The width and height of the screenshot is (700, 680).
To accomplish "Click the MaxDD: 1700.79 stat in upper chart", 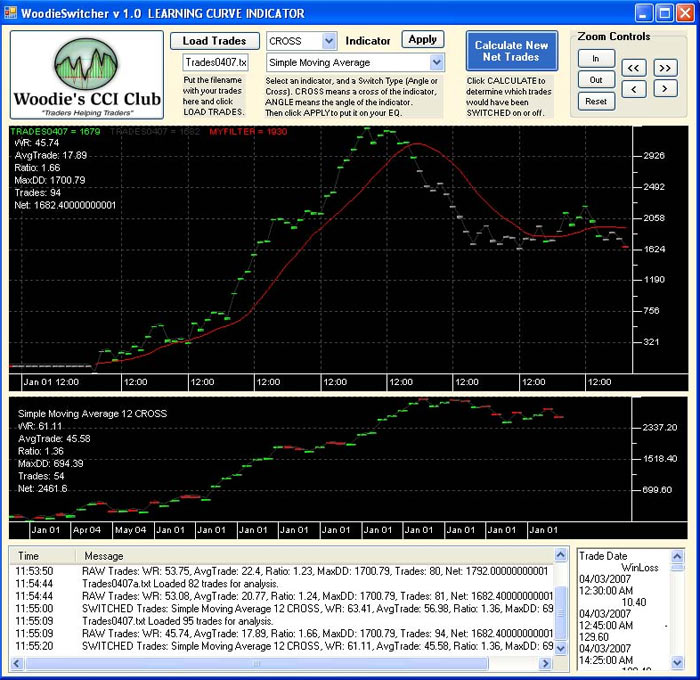I will [50, 180].
